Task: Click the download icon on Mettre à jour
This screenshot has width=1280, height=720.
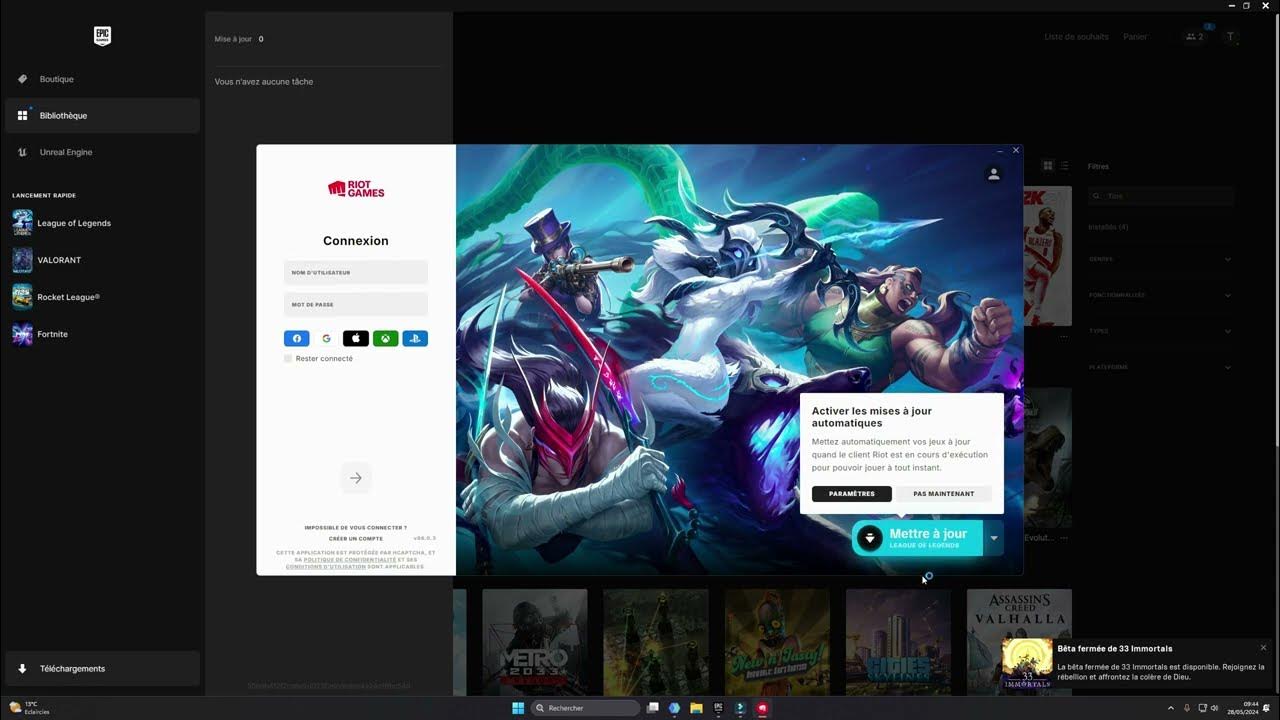Action: click(870, 538)
